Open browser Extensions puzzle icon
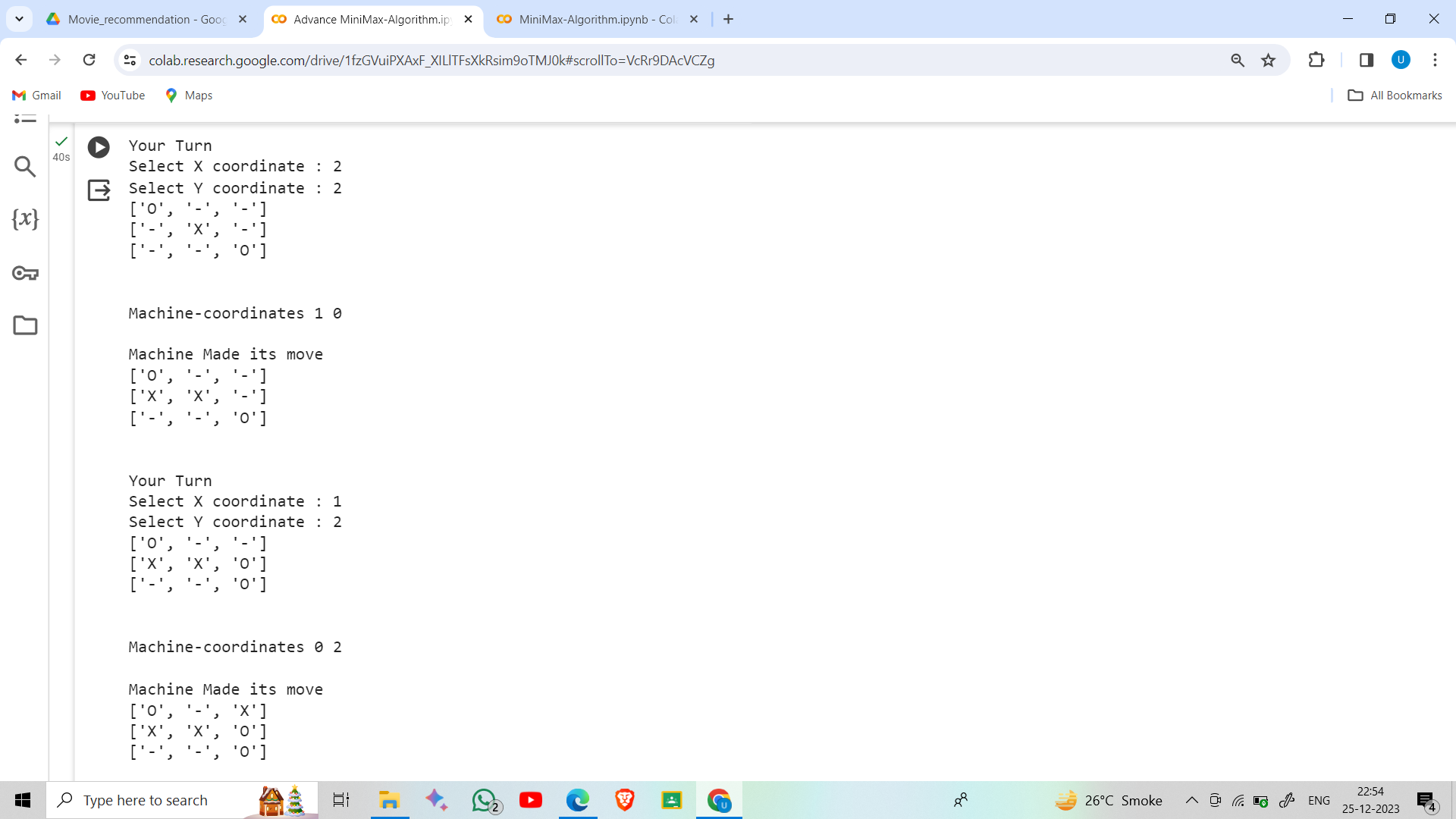The height and width of the screenshot is (819, 1456). tap(1316, 60)
